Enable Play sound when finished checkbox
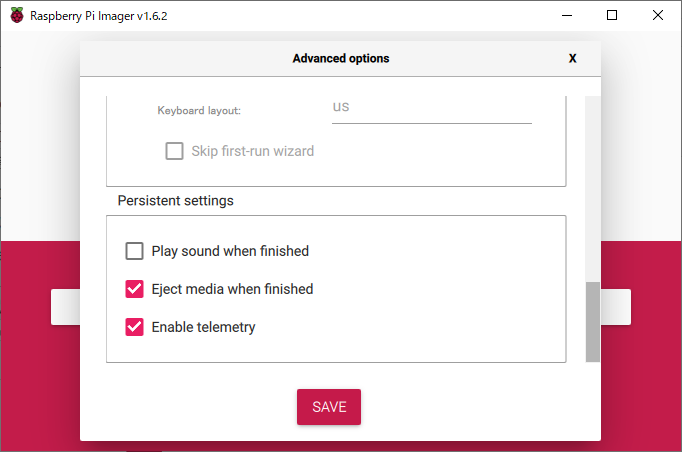The height and width of the screenshot is (452, 682). click(x=135, y=251)
